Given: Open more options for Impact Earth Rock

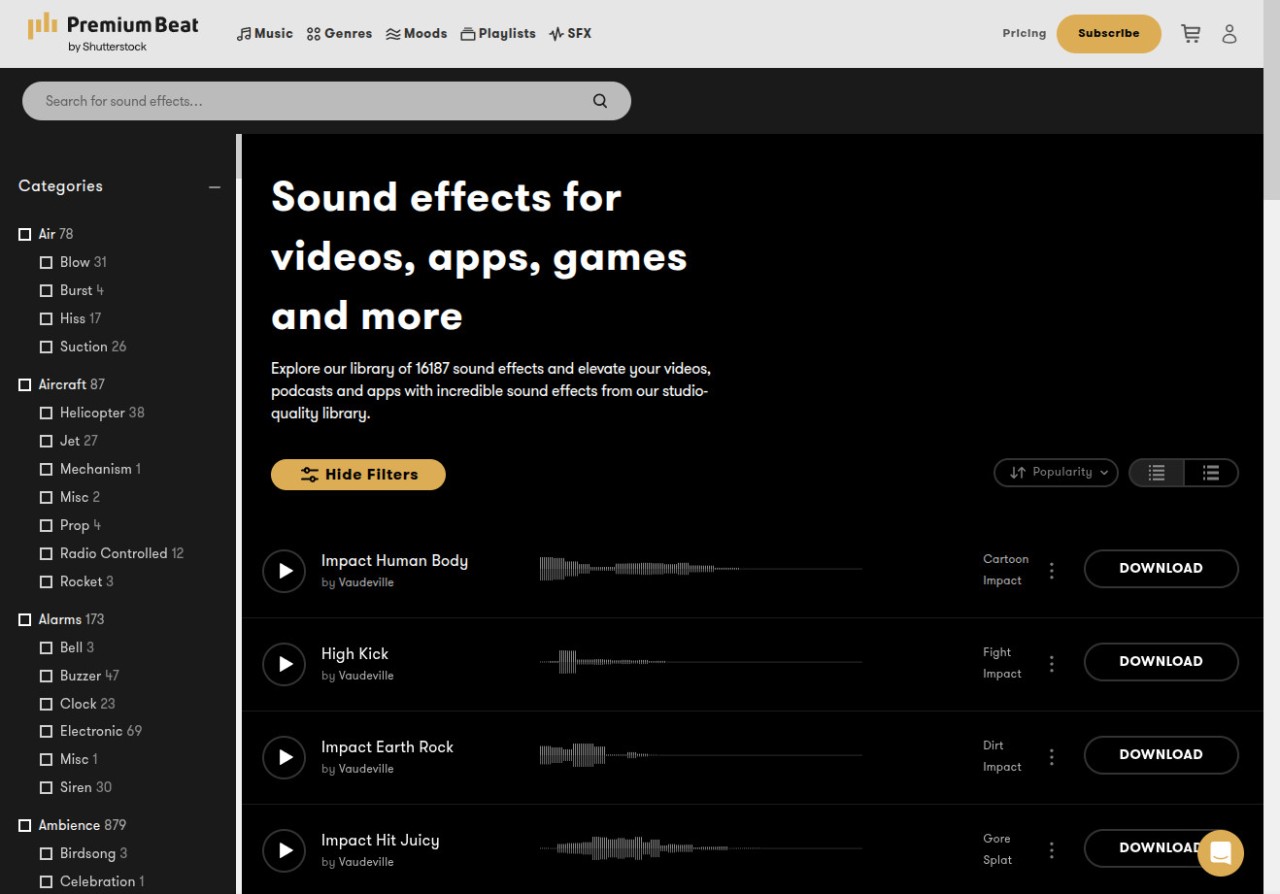Looking at the screenshot, I should (1051, 757).
